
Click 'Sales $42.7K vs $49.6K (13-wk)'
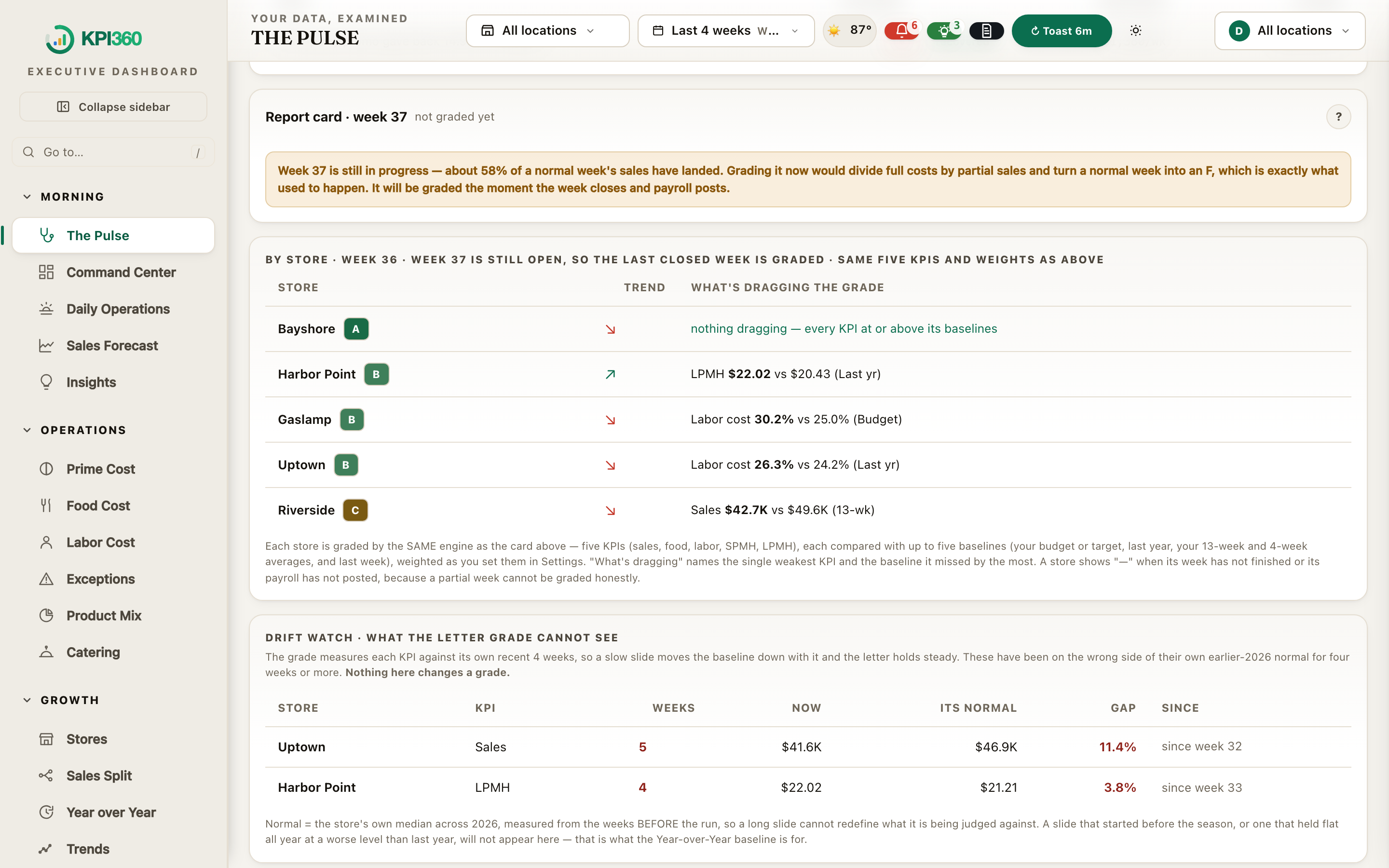coord(782,510)
